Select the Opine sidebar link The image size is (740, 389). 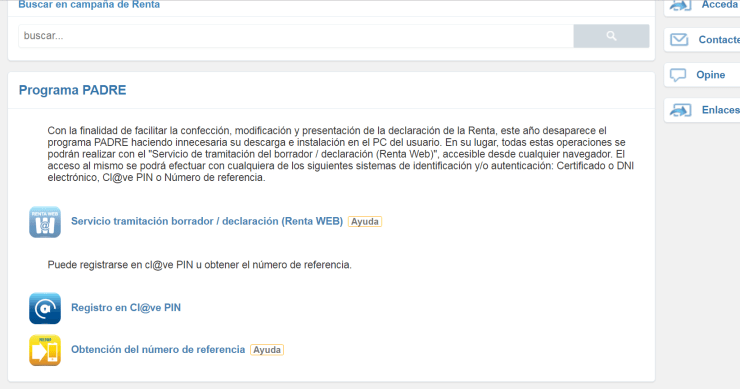pos(711,75)
